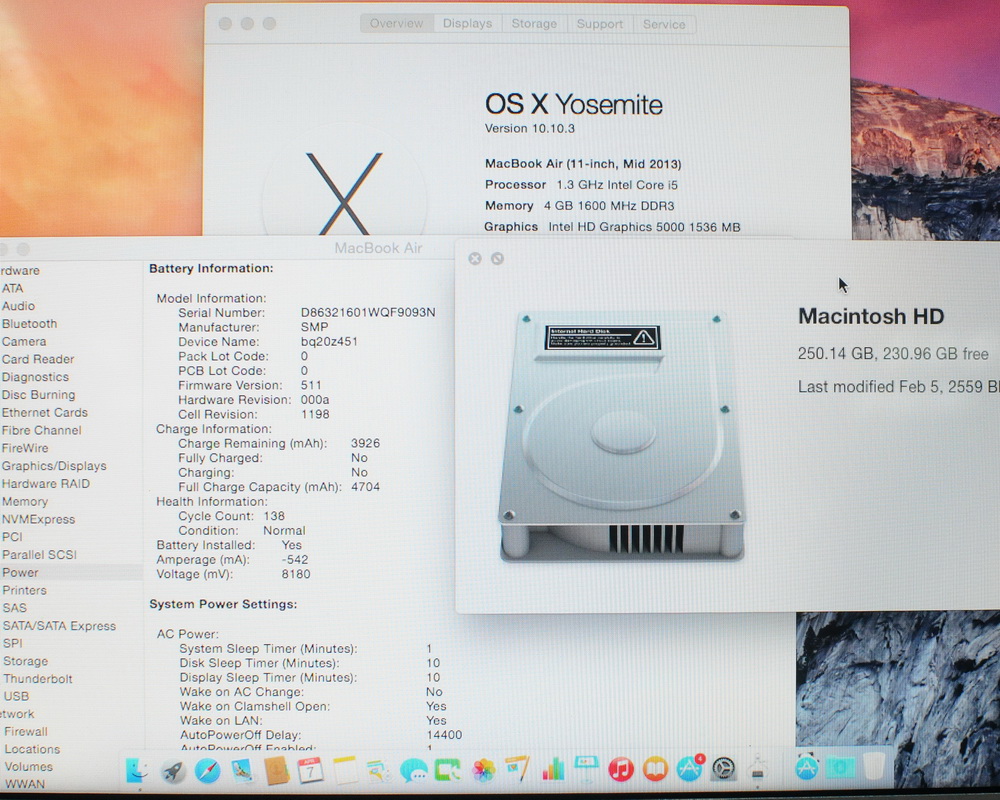Open Notes icon in Dock

345,771
